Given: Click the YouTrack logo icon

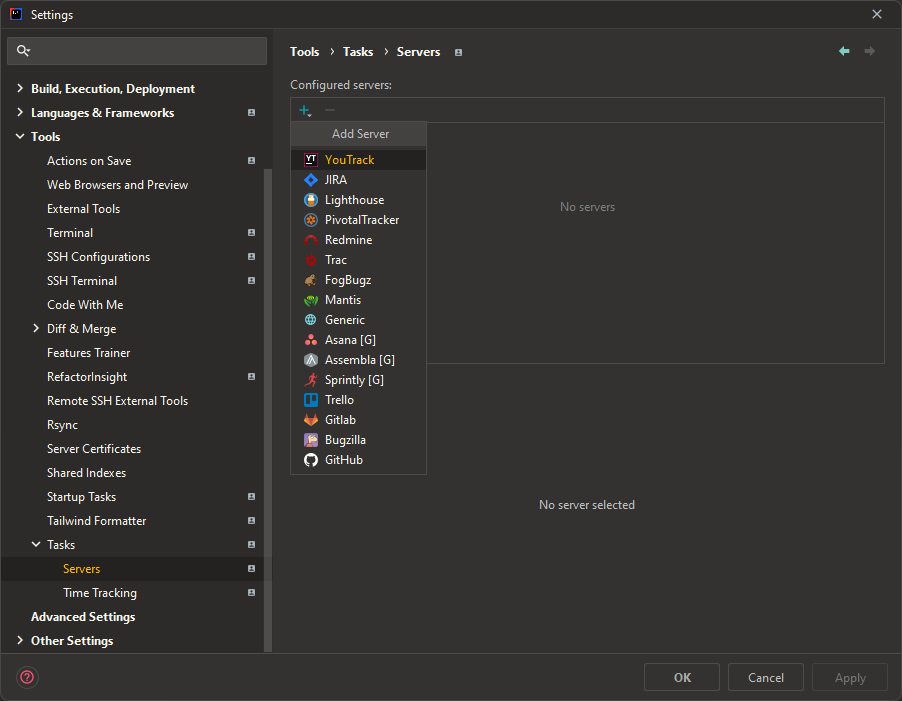Looking at the screenshot, I should click(x=311, y=160).
